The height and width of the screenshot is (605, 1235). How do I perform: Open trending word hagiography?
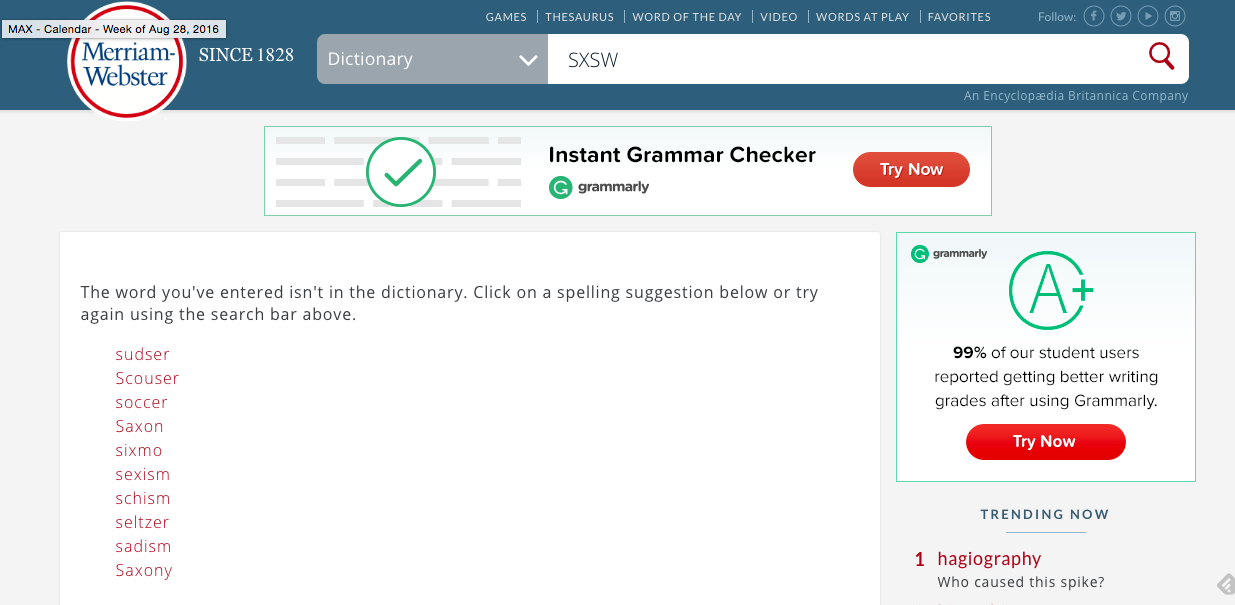click(989, 559)
